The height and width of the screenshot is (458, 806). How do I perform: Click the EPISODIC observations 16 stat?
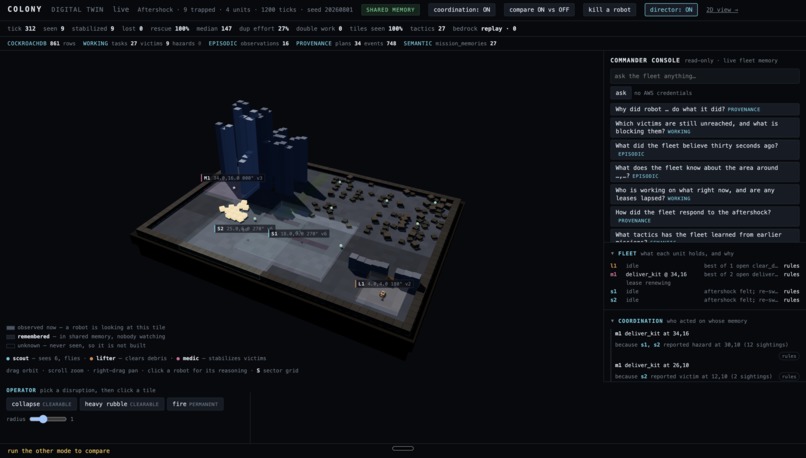coord(249,44)
